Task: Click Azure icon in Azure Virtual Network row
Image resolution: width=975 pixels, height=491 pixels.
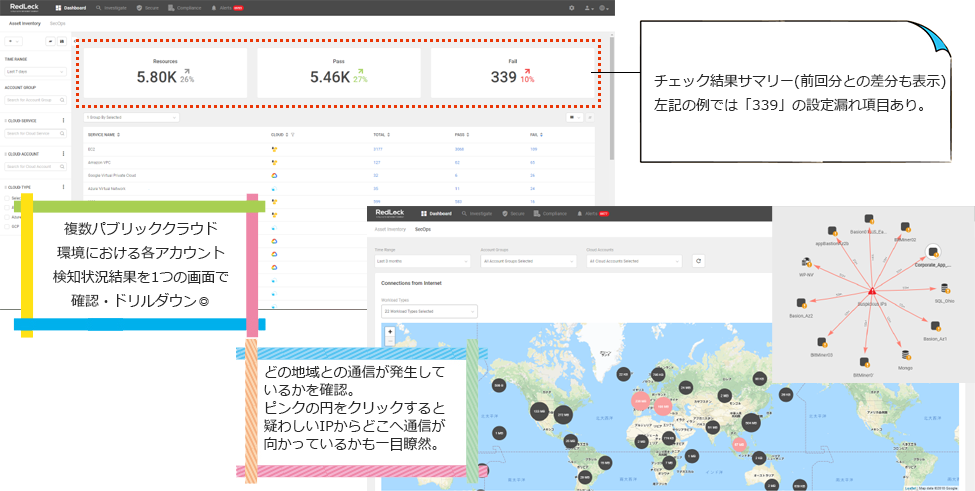Action: point(274,188)
